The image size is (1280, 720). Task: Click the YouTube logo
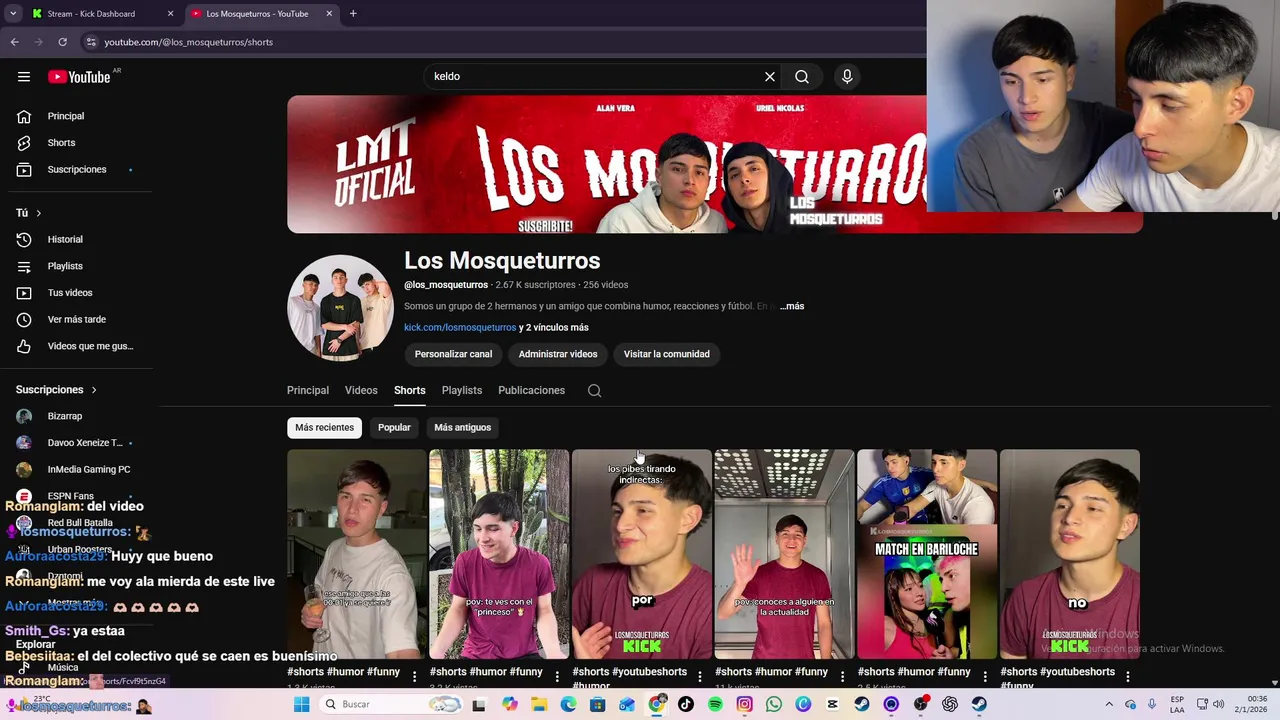[x=79, y=77]
